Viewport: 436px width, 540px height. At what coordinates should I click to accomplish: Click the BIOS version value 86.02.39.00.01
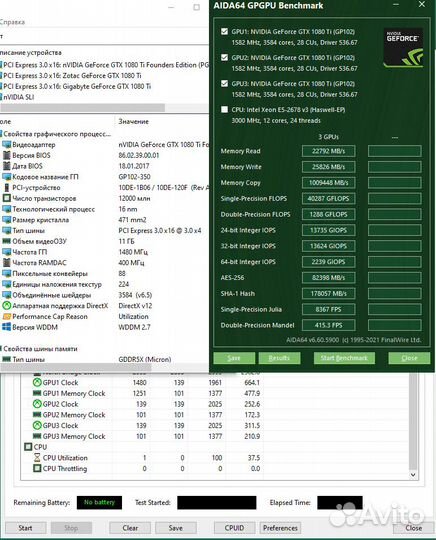click(x=139, y=155)
